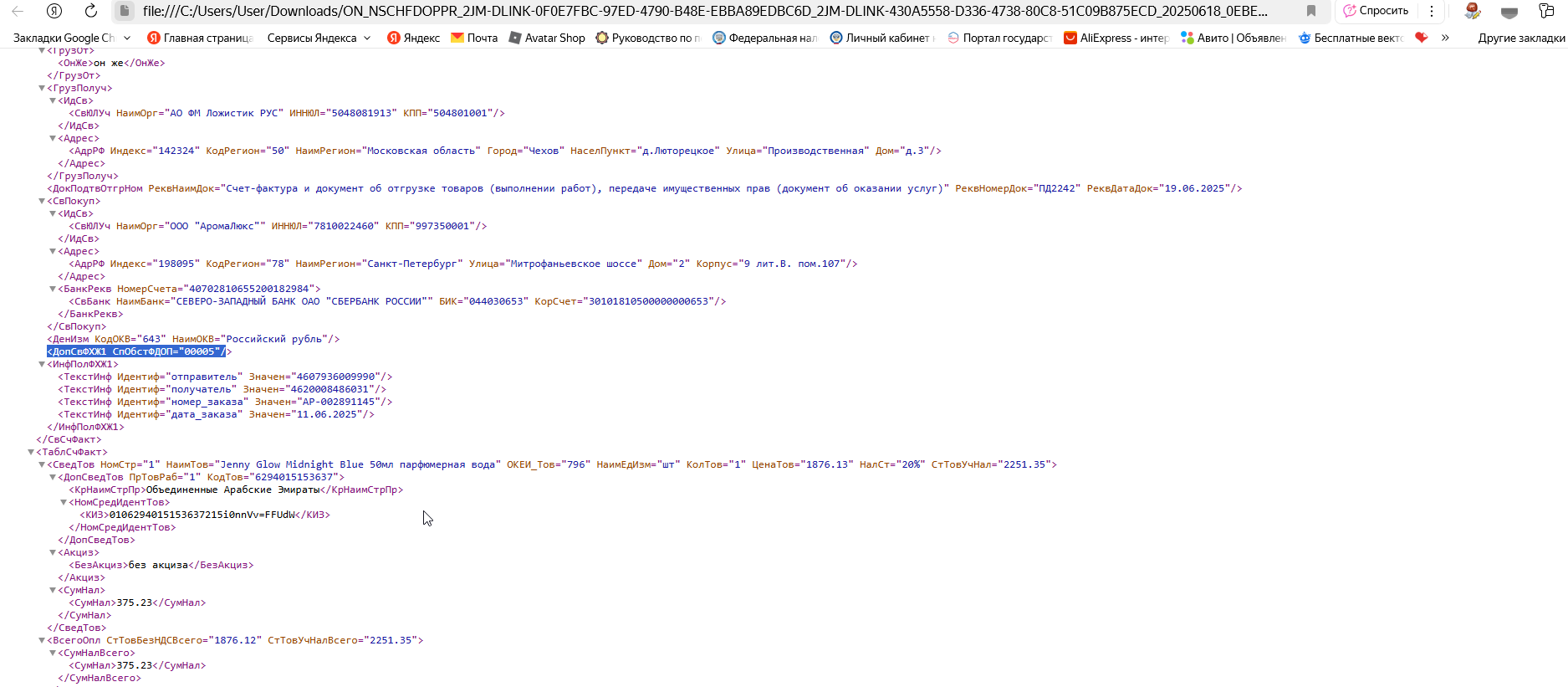
Task: Focus the address bar showing the file:/// path
Action: [705, 11]
